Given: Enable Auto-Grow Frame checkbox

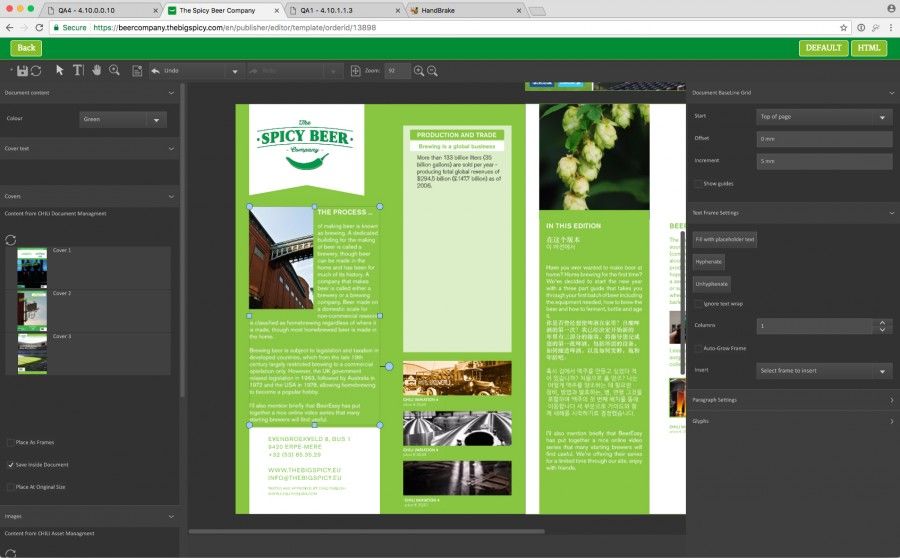Looking at the screenshot, I should 698,348.
